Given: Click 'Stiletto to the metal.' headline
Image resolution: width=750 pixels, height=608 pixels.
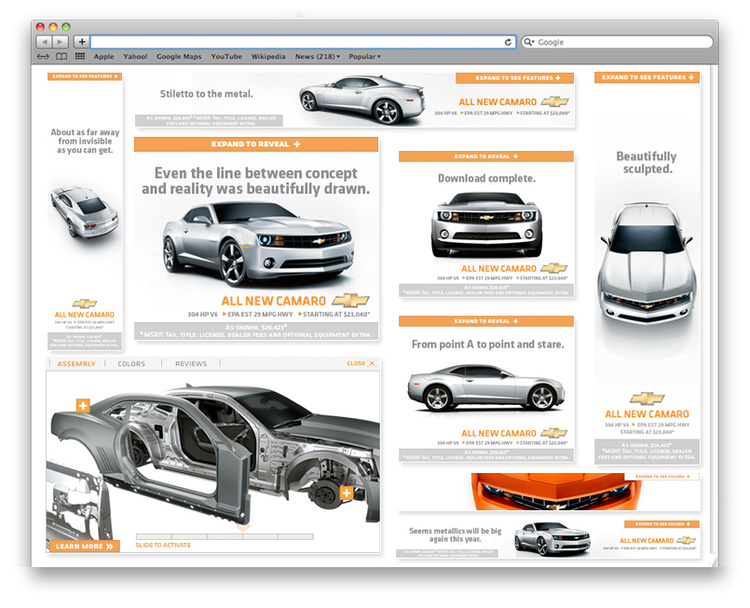Looking at the screenshot, I should pos(206,94).
